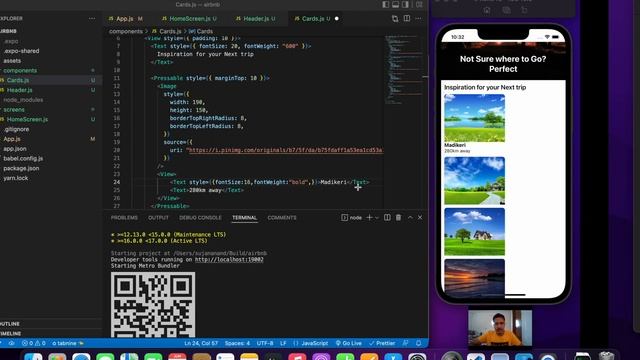Select the Terminal panel tab

244,218
